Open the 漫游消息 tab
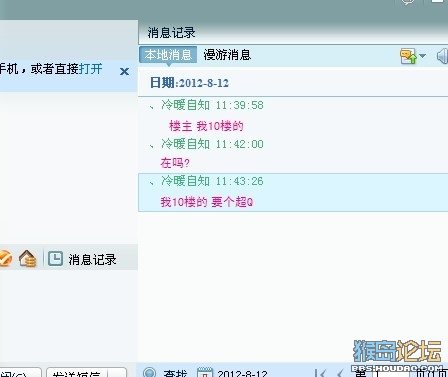Screen dimensions: 448x377 pos(227,55)
